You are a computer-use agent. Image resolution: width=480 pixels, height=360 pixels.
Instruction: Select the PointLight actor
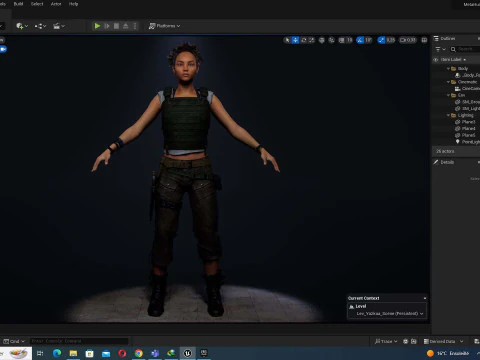pos(468,142)
